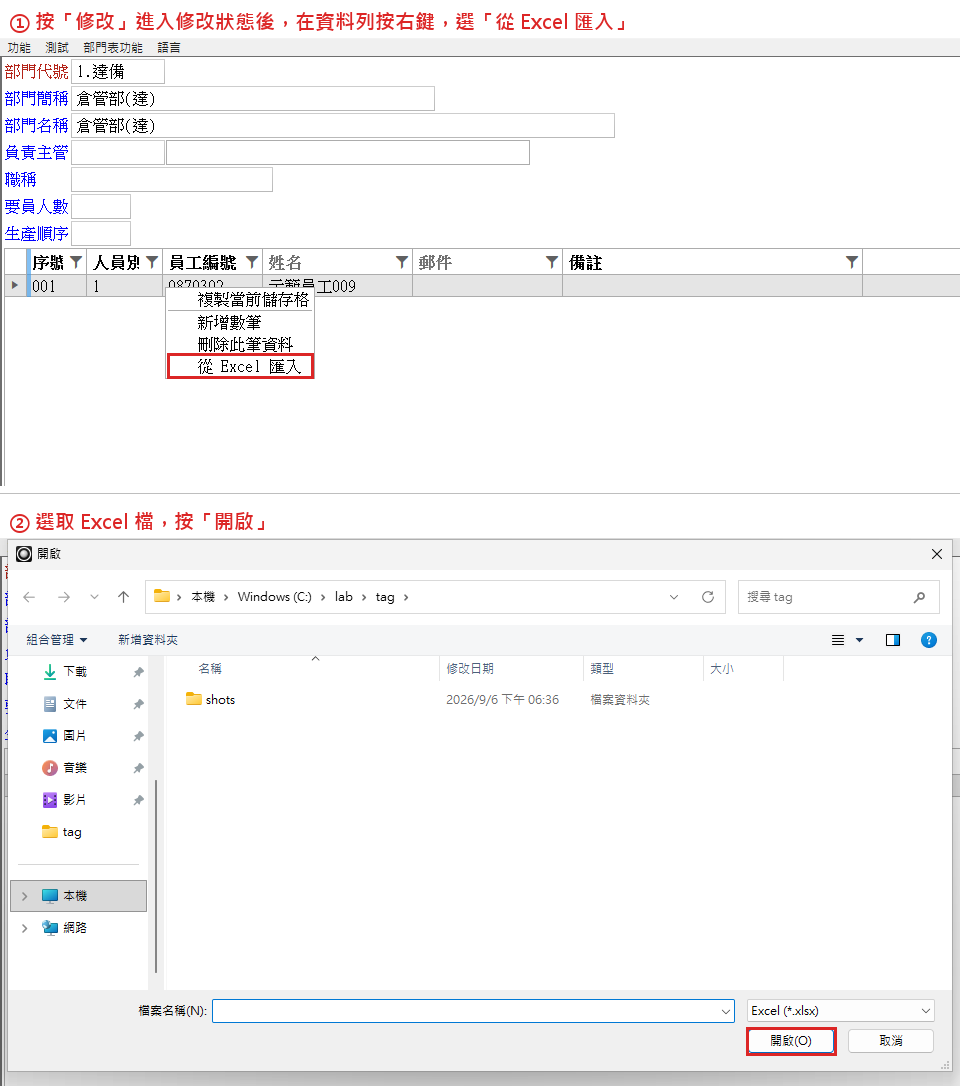Open 影片 in quick access
960x1086 pixels.
point(75,800)
